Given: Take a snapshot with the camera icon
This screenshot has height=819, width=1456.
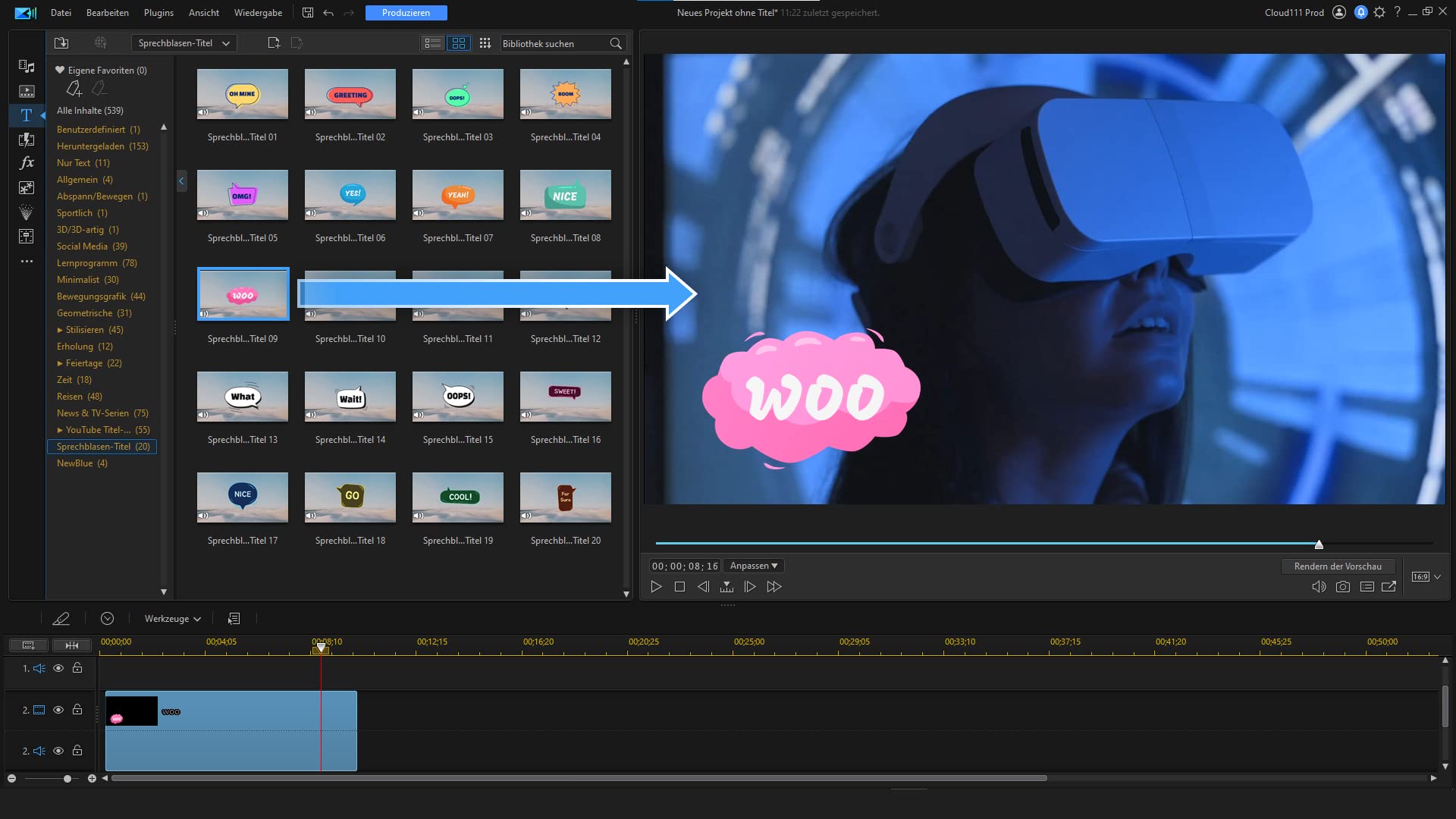Looking at the screenshot, I should point(1342,586).
